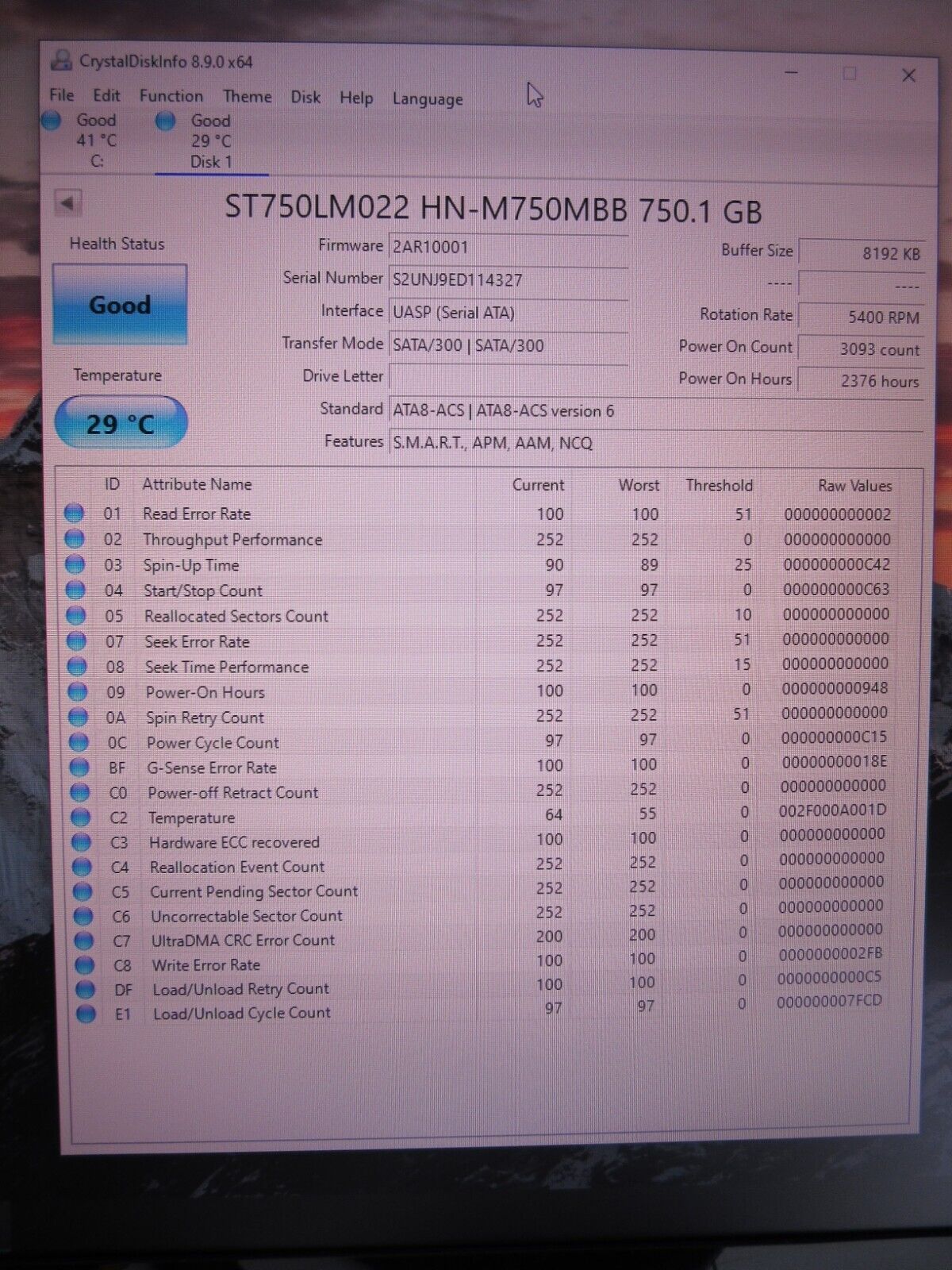Screen dimensions: 952x1270
Task: Click status orb for Reallocation Event Count
Action: [82, 867]
